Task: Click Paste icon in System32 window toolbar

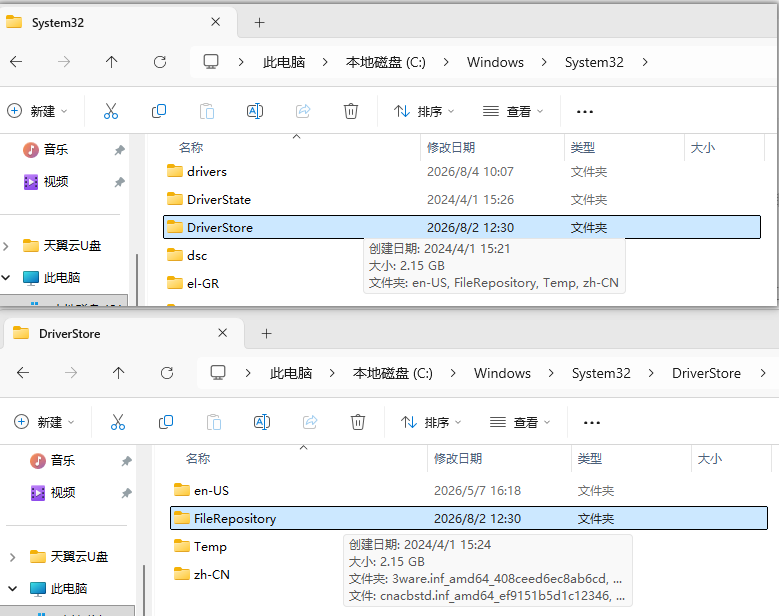Action: 207,111
